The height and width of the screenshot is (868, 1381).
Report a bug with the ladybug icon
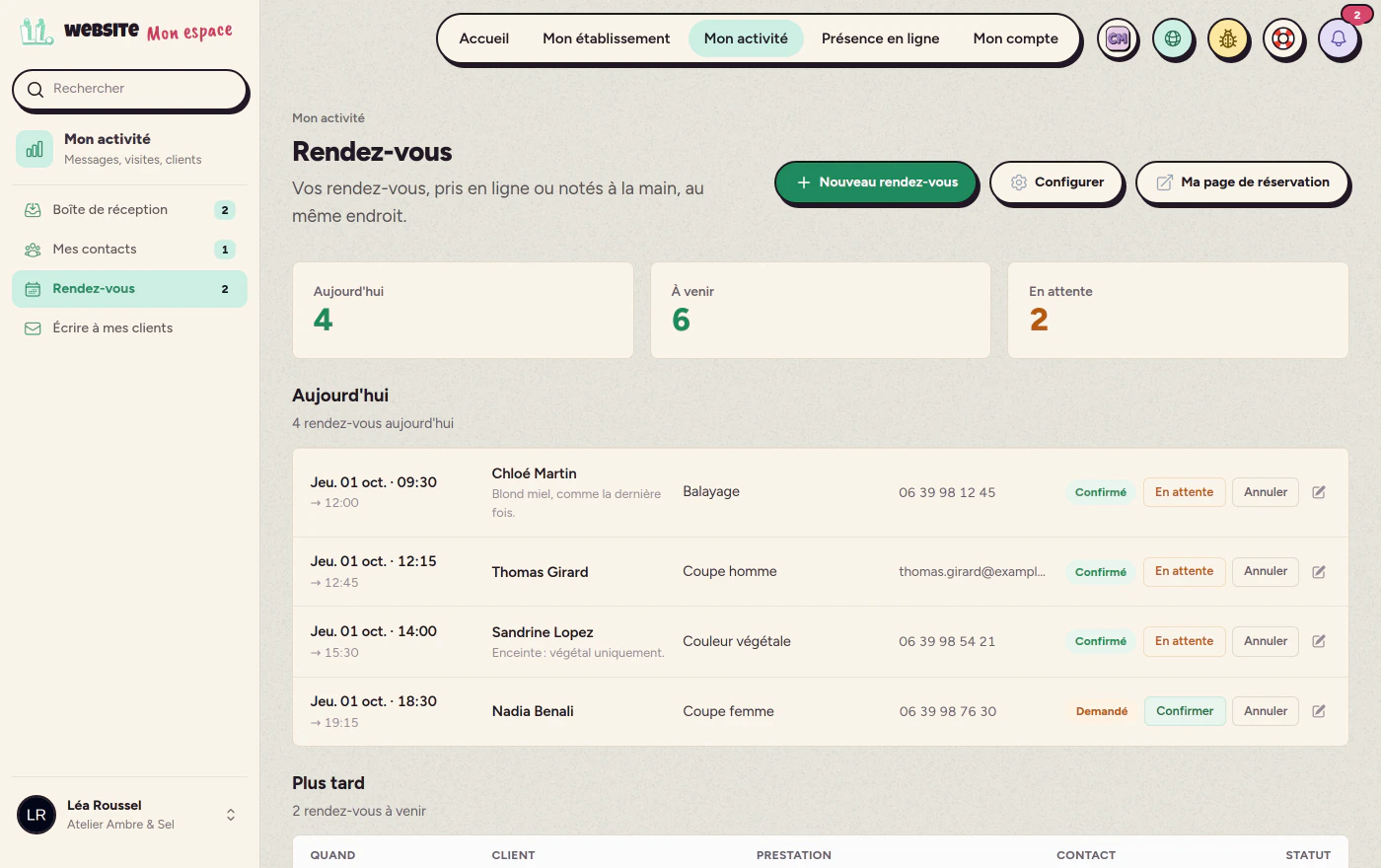[1228, 39]
